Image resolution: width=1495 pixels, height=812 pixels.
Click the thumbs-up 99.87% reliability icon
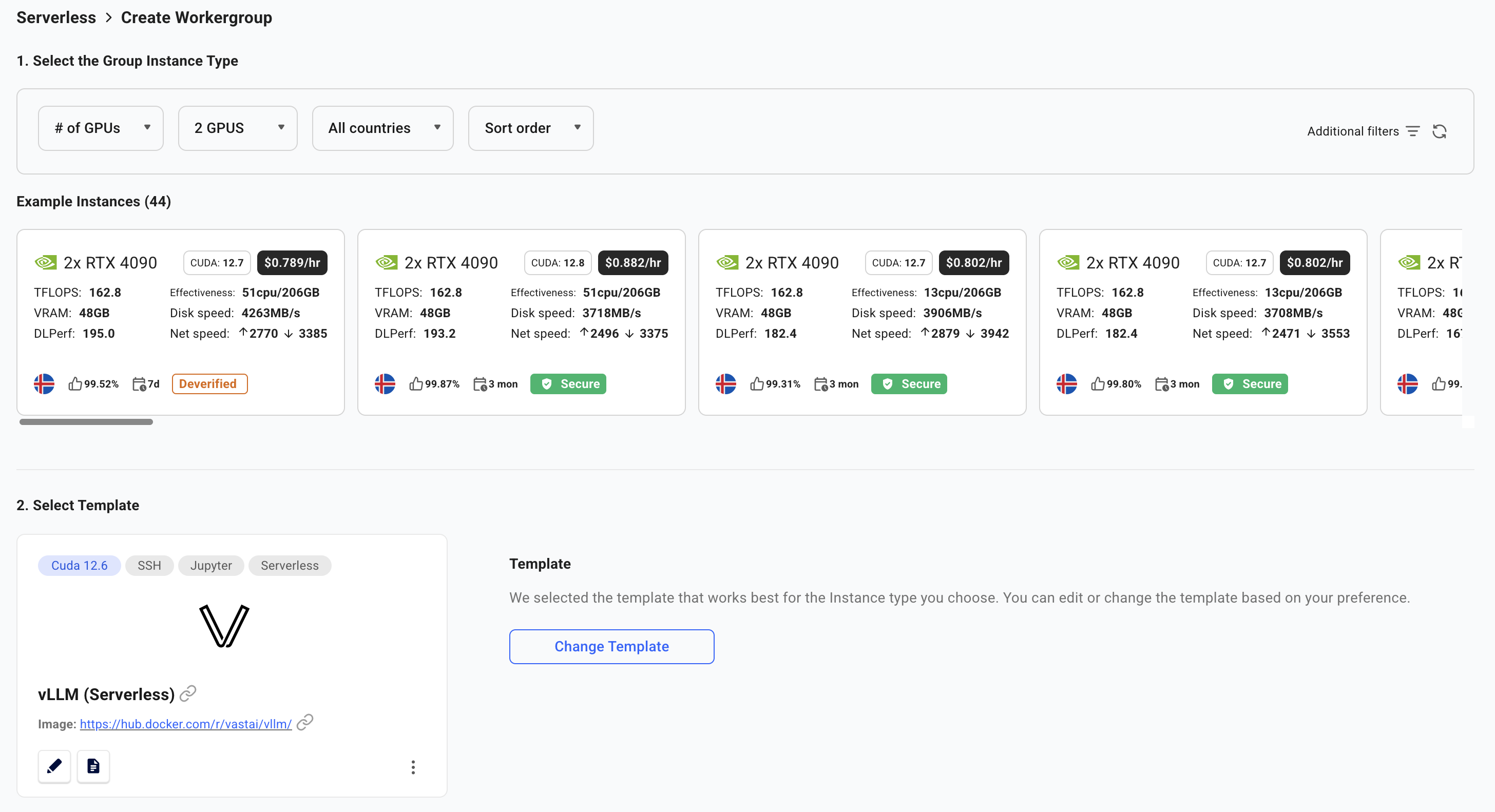[x=415, y=383]
